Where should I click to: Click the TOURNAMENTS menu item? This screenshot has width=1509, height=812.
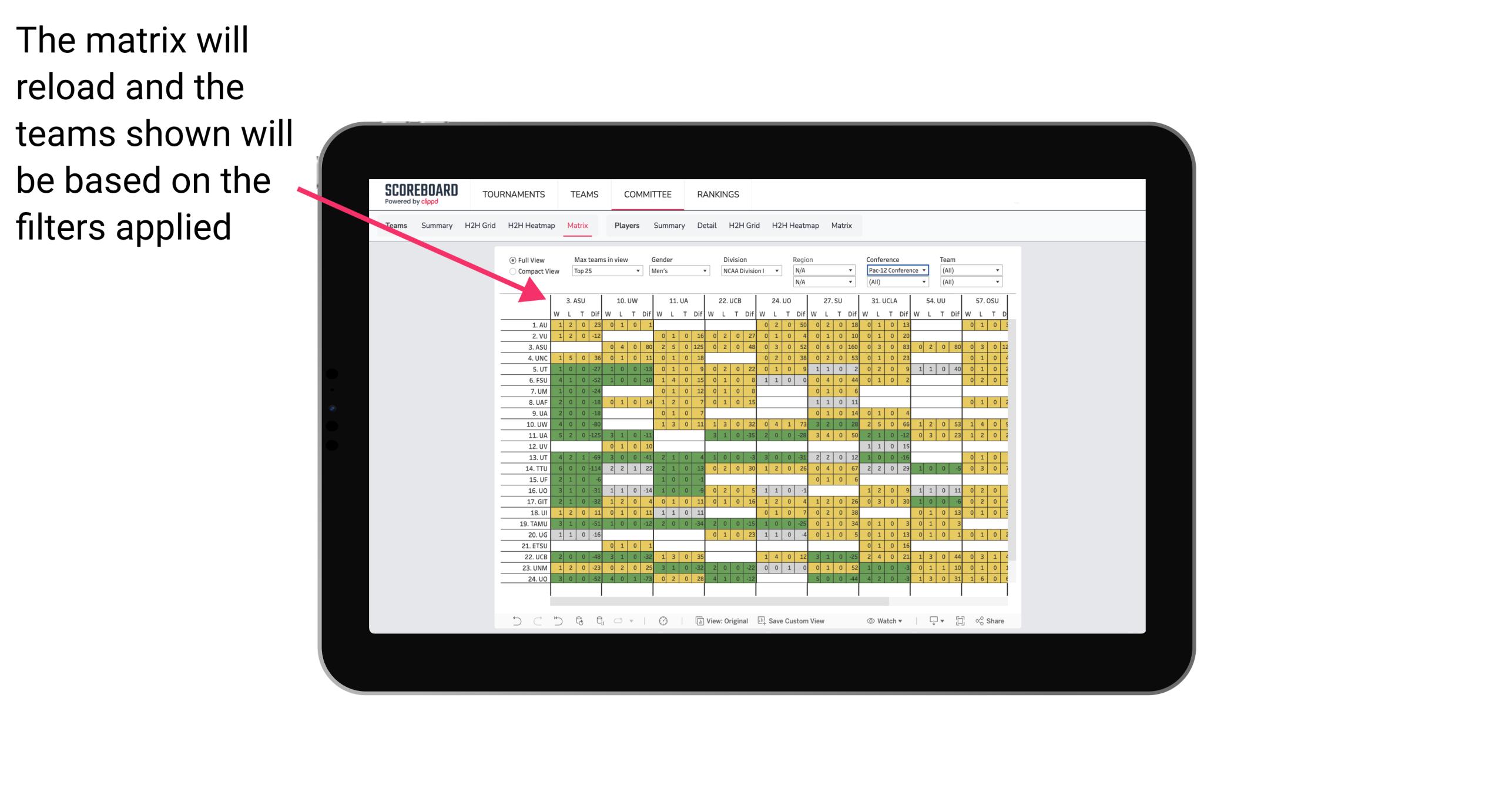(511, 194)
